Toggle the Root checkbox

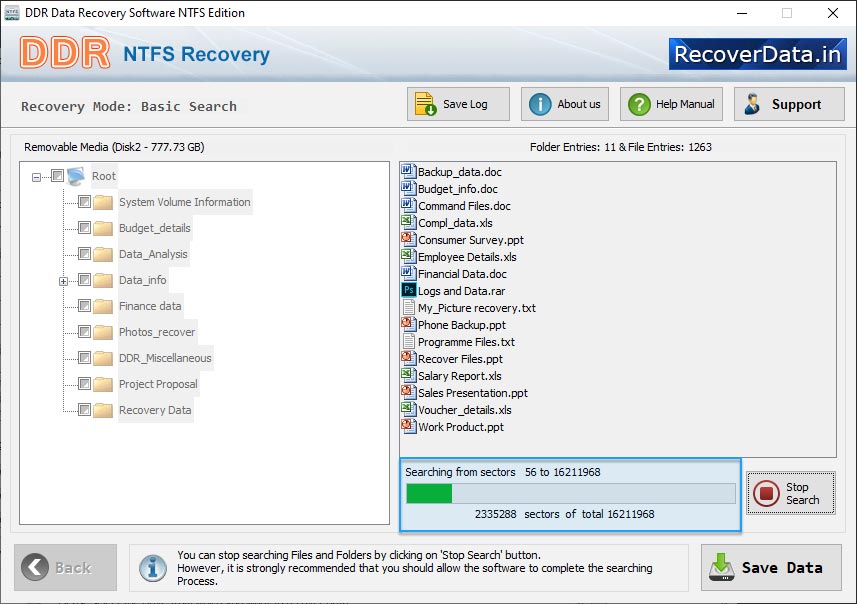[57, 175]
